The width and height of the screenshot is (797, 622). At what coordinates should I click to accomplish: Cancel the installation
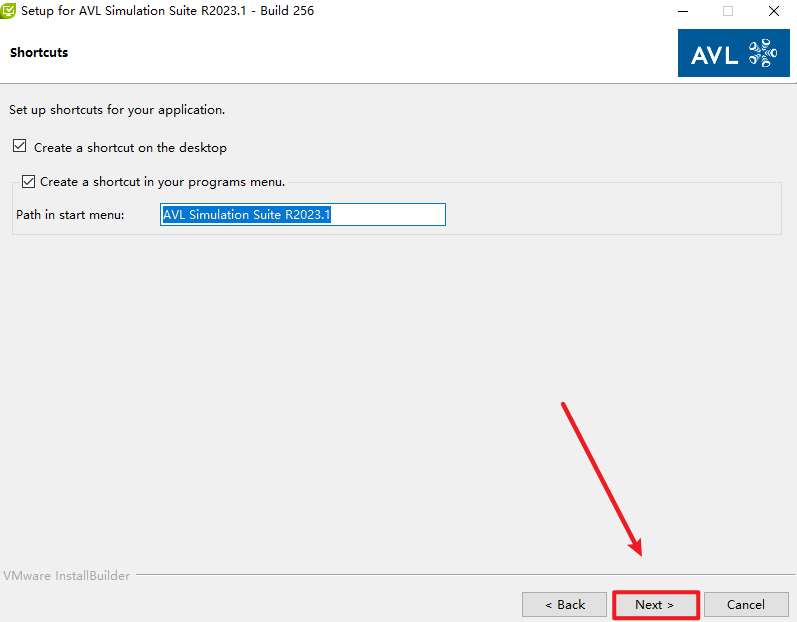click(745, 604)
